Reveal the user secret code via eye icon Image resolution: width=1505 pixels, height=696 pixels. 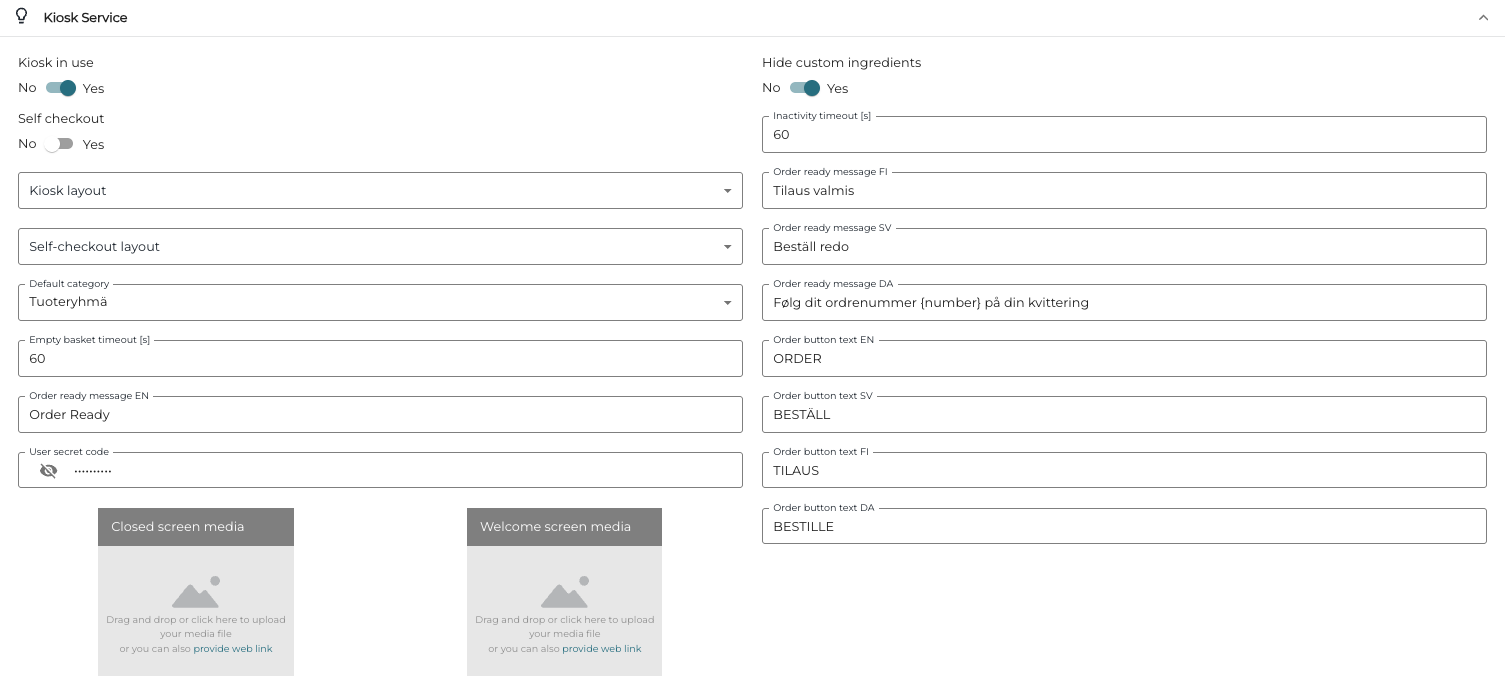[48, 470]
